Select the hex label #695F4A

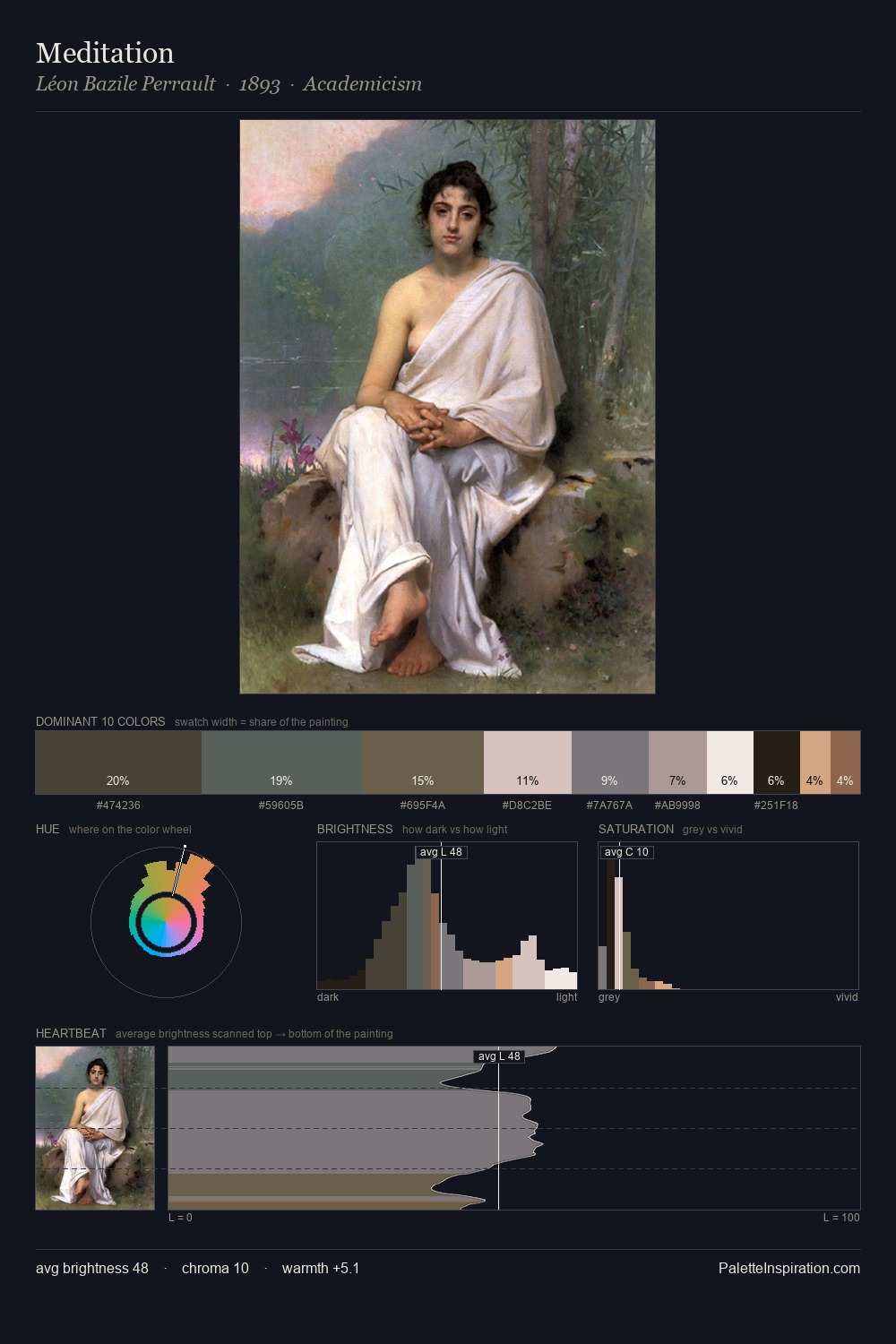(423, 806)
